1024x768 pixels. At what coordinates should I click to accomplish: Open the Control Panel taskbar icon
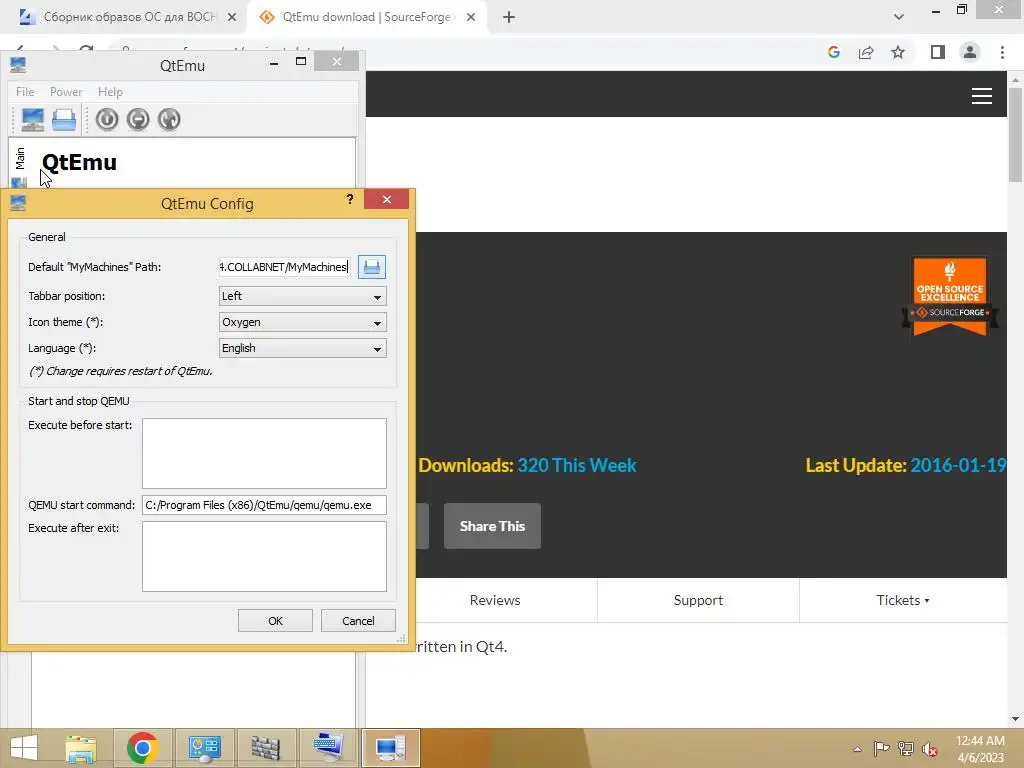pyautogui.click(x=204, y=748)
